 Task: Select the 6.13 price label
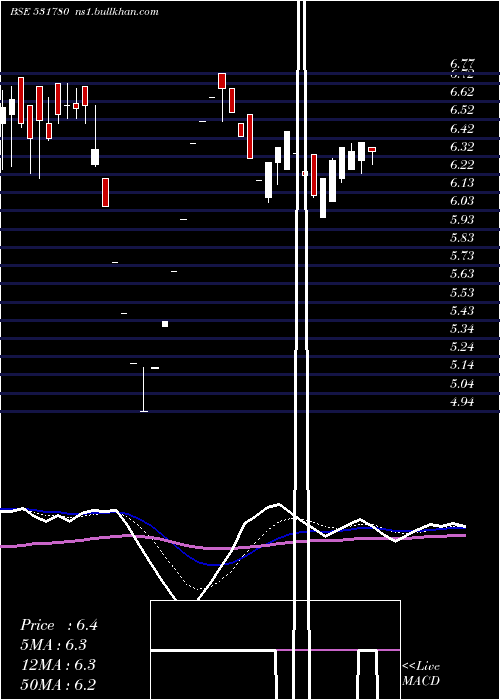tap(462, 183)
